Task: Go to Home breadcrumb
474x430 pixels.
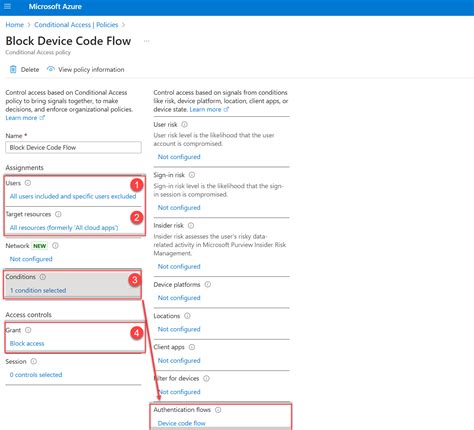Action: point(15,25)
